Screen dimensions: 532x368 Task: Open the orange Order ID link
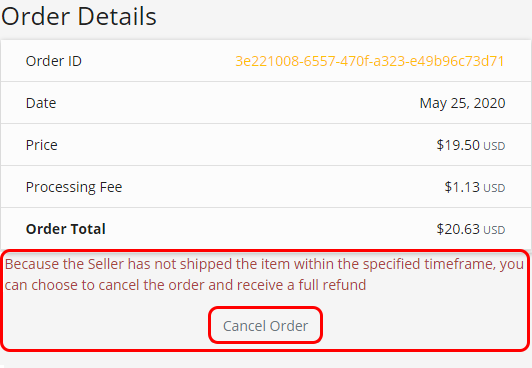(370, 61)
